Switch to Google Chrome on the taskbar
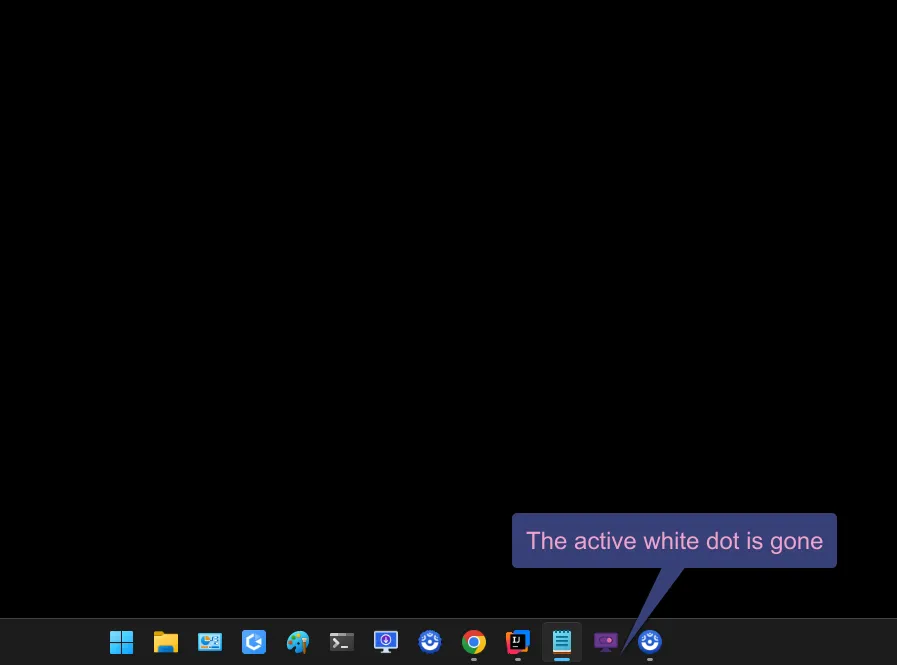This screenshot has height=665, width=897. [x=474, y=642]
